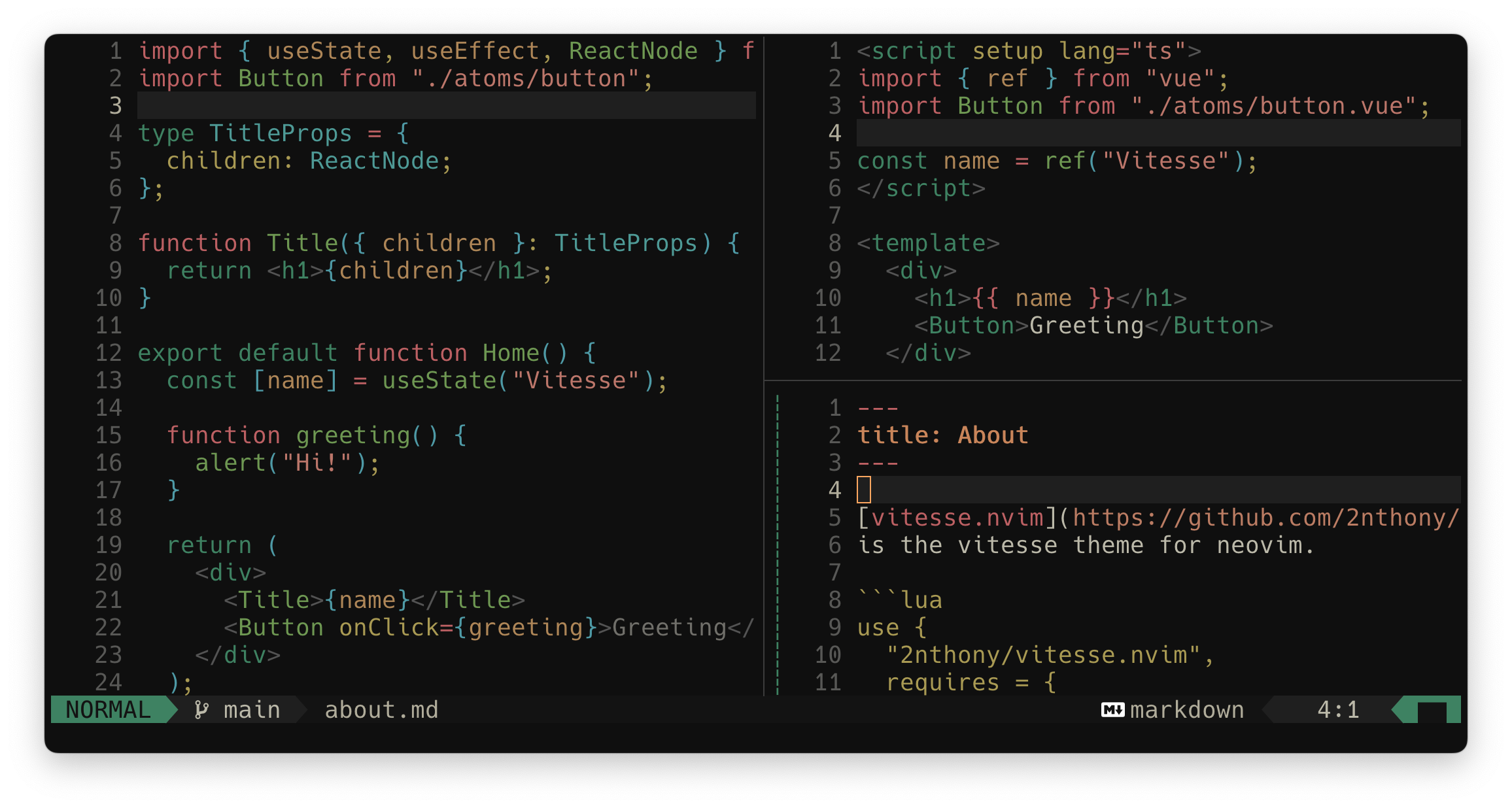Click the block cursor in markdown pane
Viewport: 1512px width, 808px height.
click(864, 490)
